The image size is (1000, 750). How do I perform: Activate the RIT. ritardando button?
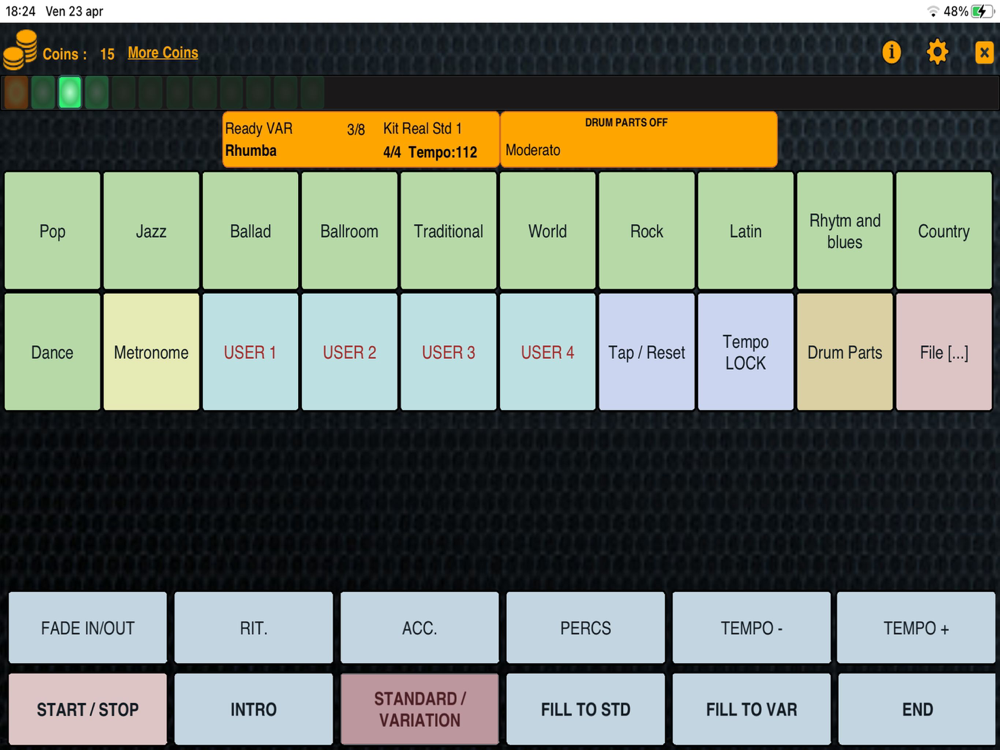click(x=254, y=628)
